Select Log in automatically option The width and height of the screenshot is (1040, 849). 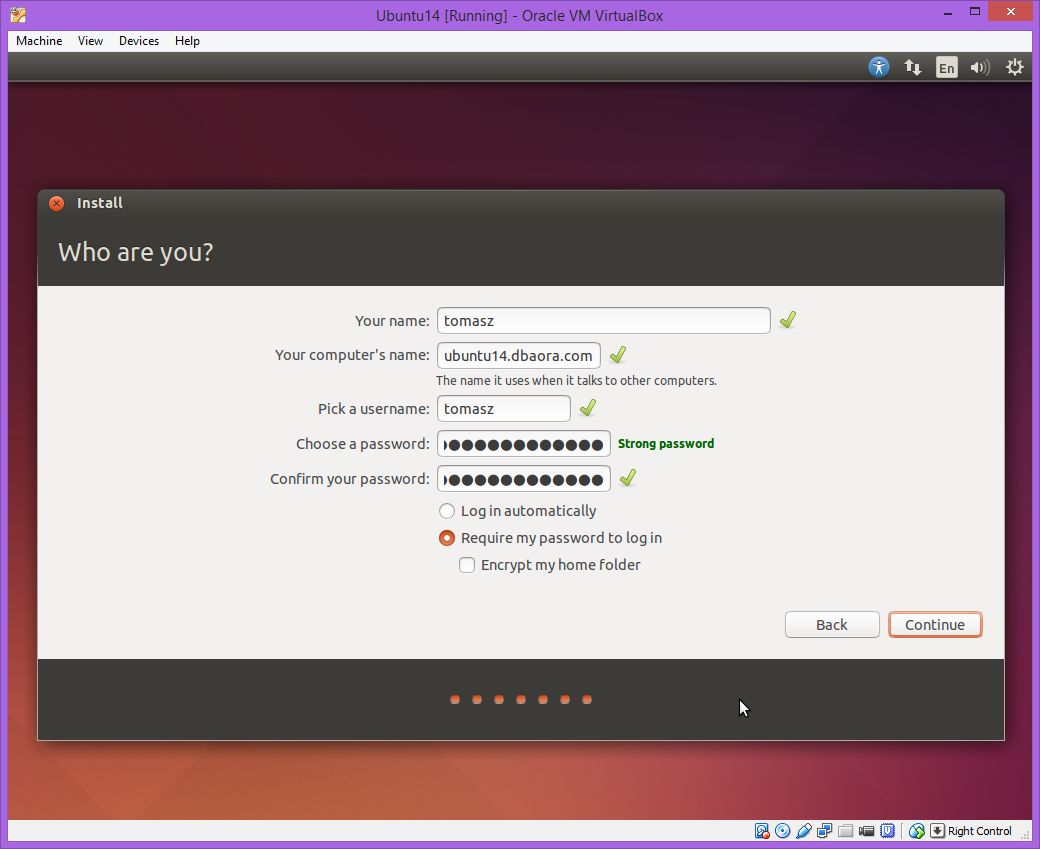point(517,511)
